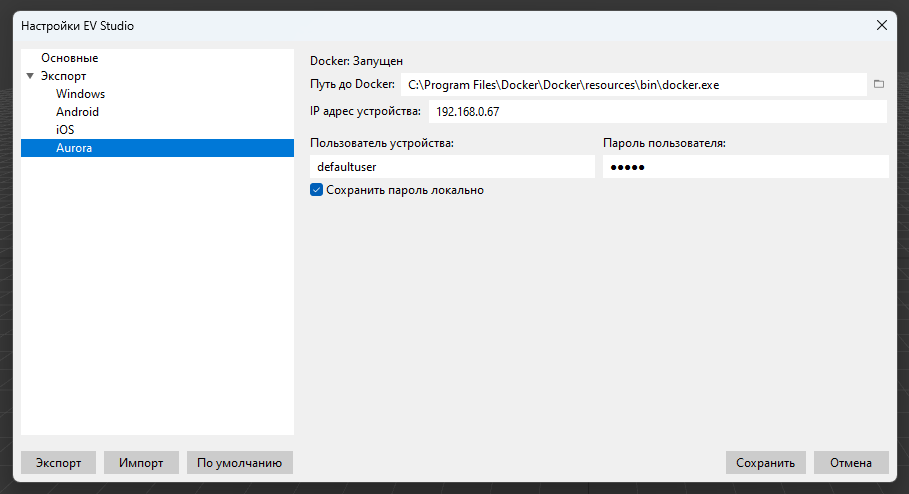Cancel with the Отмена button
This screenshot has height=494, width=909.
pos(851,462)
